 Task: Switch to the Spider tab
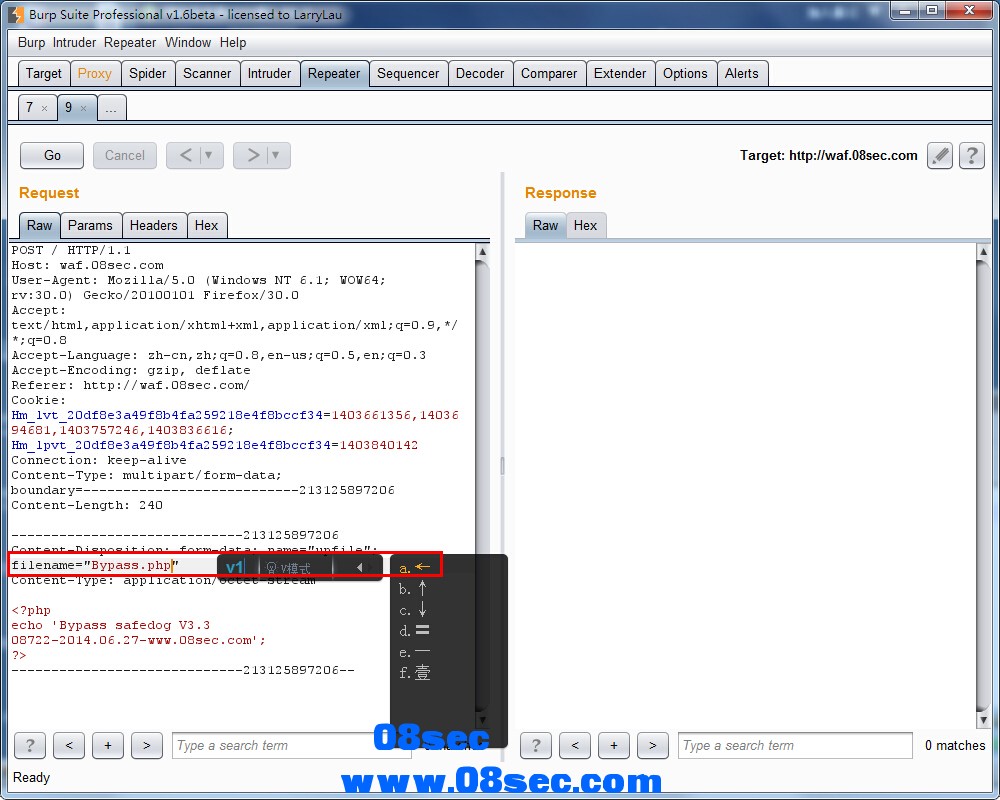[147, 73]
